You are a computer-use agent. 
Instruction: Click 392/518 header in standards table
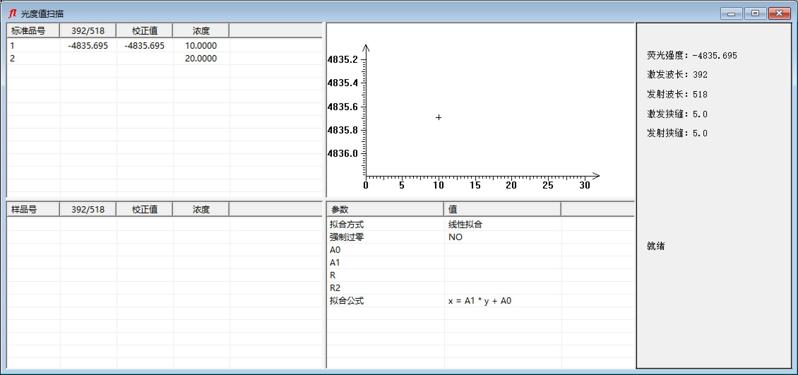point(88,31)
